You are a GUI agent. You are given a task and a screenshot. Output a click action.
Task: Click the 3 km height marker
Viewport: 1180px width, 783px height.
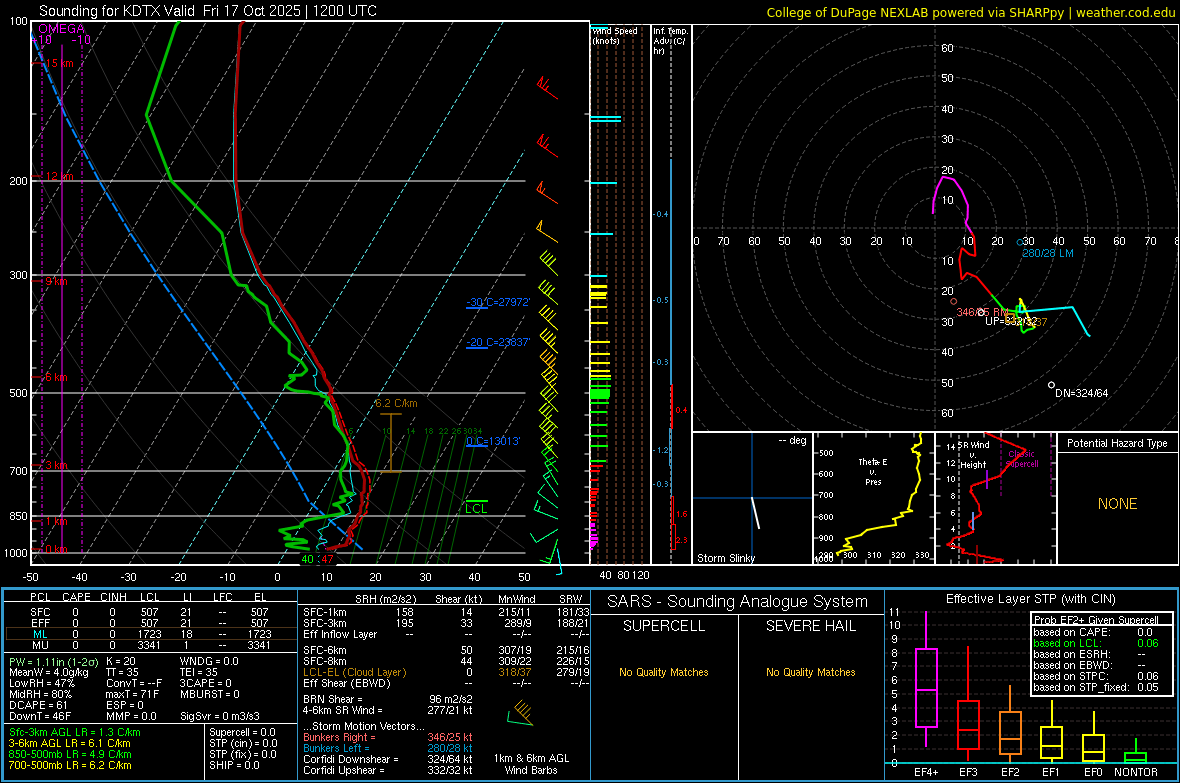tap(56, 465)
